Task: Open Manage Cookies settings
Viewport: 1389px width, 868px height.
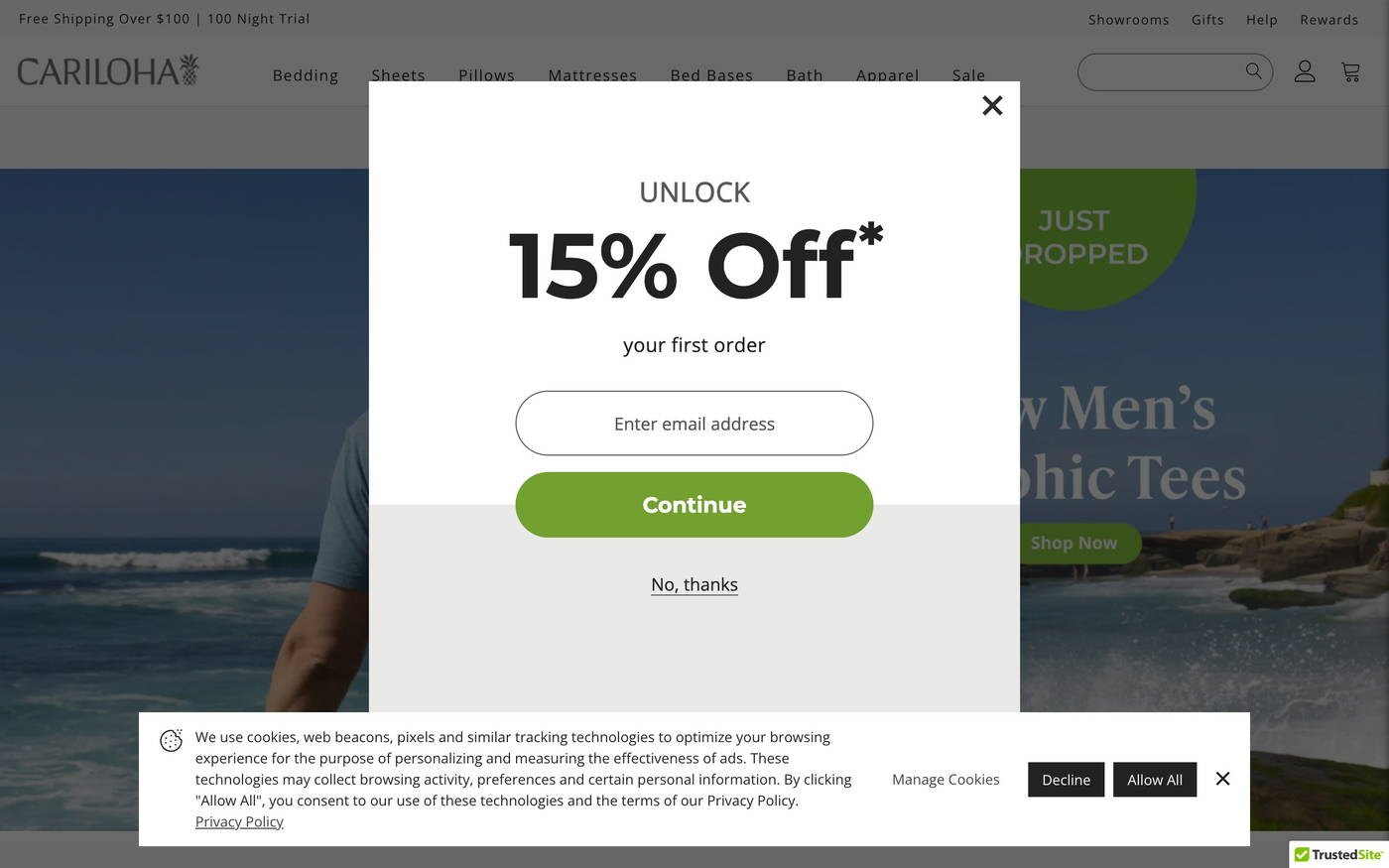Action: 946,780
